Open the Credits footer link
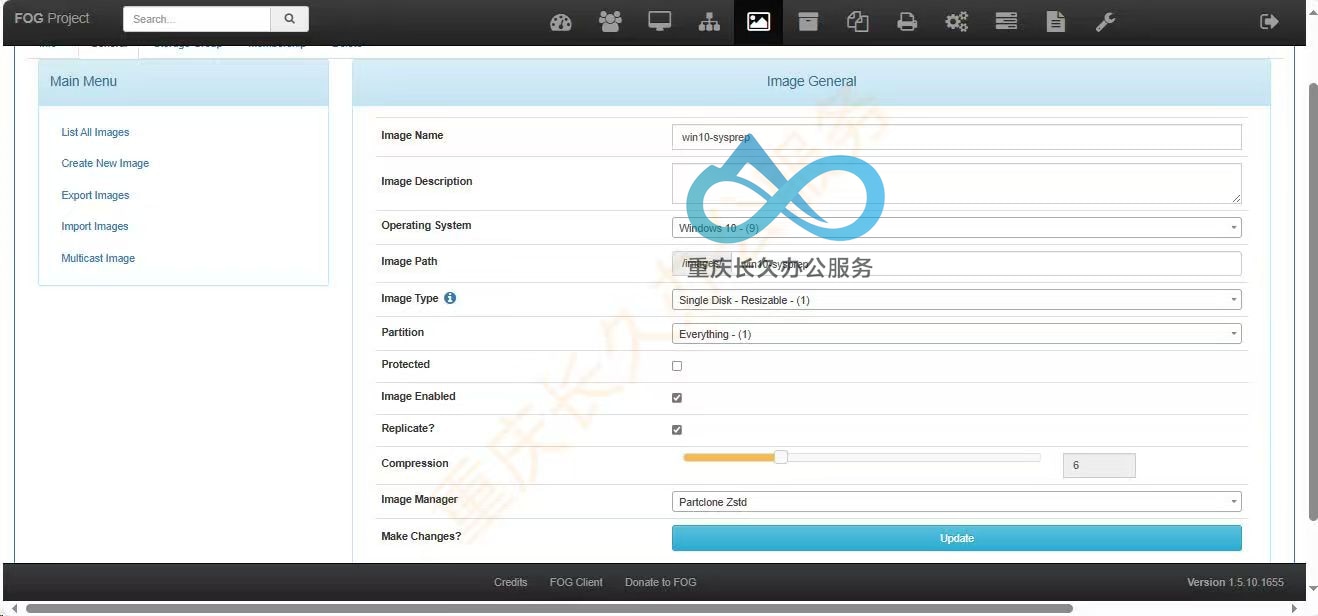Viewport: 1318px width, 616px height. click(511, 582)
